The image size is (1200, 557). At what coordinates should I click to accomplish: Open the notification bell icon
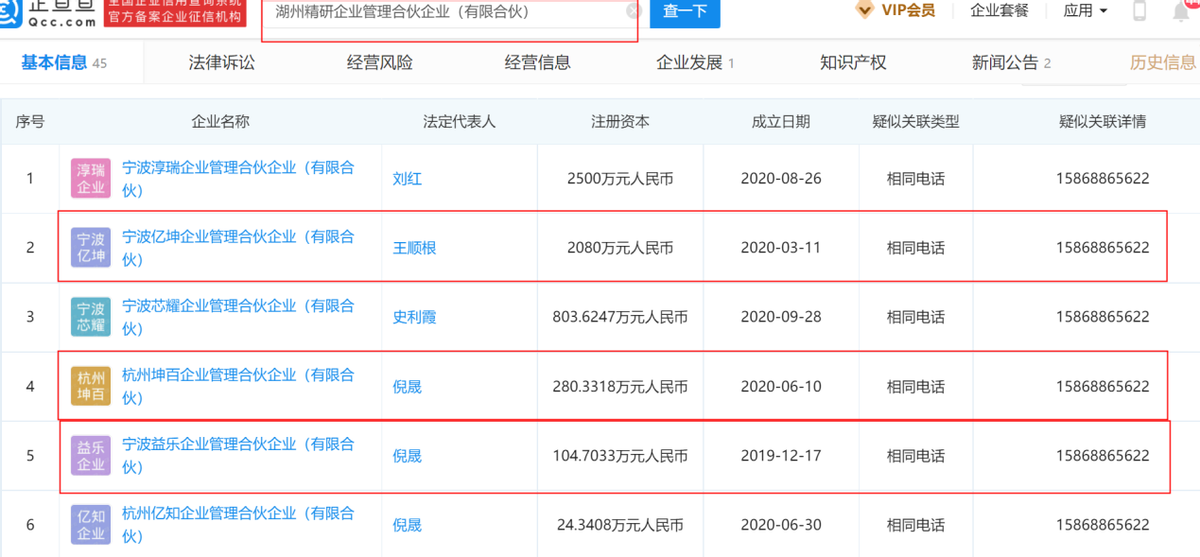click(1180, 11)
